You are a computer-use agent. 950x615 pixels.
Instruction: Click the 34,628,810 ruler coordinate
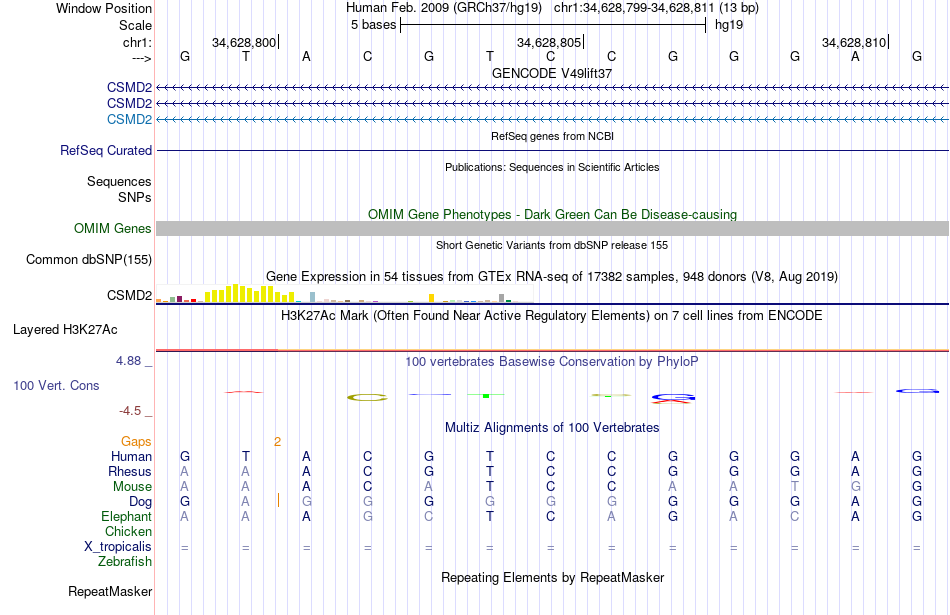(x=854, y=42)
